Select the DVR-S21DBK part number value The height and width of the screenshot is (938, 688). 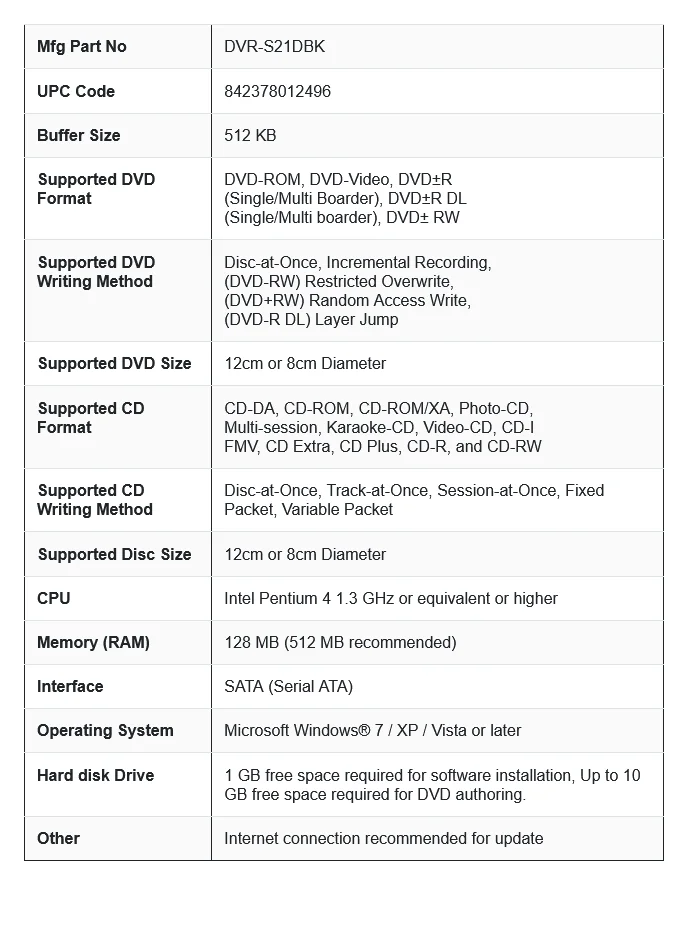tap(274, 47)
